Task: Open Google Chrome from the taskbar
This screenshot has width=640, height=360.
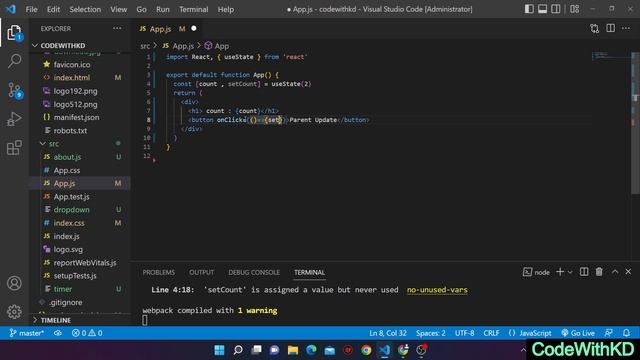Action: (366, 350)
